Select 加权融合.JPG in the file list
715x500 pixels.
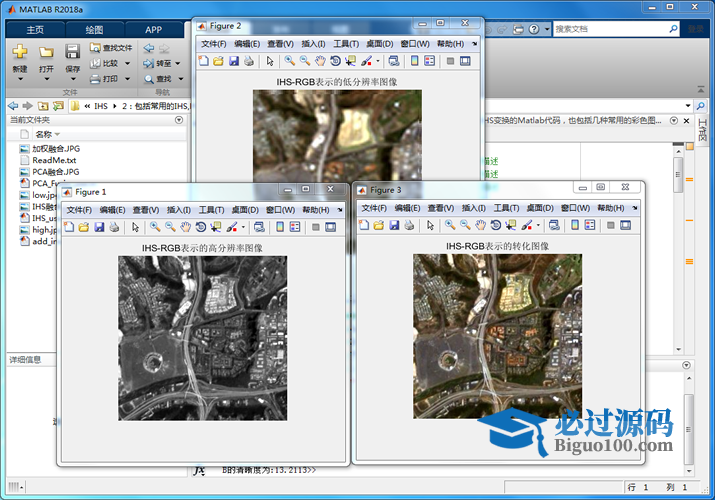[55, 148]
